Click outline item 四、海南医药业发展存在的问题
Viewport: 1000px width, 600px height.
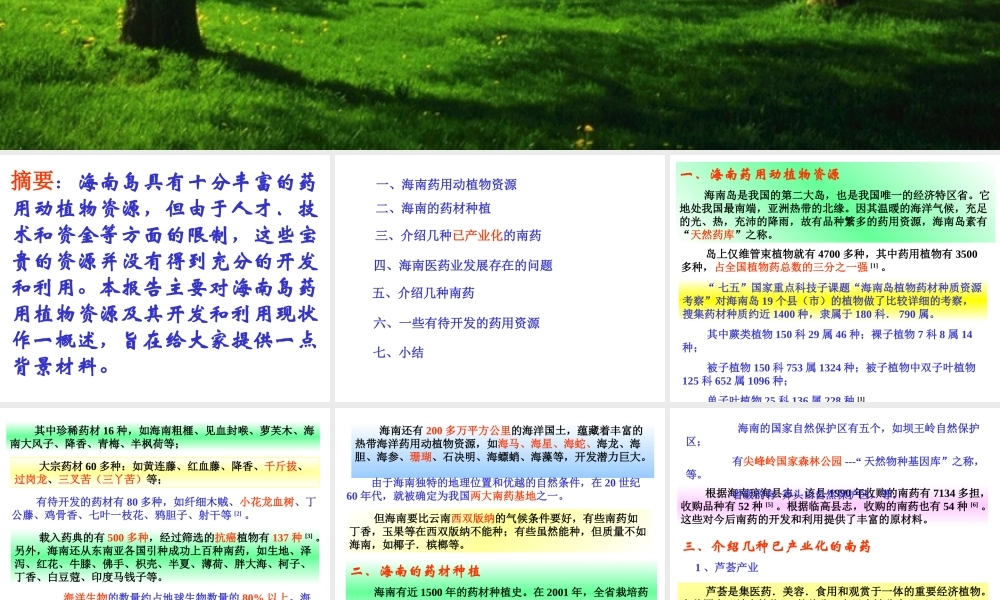click(465, 262)
